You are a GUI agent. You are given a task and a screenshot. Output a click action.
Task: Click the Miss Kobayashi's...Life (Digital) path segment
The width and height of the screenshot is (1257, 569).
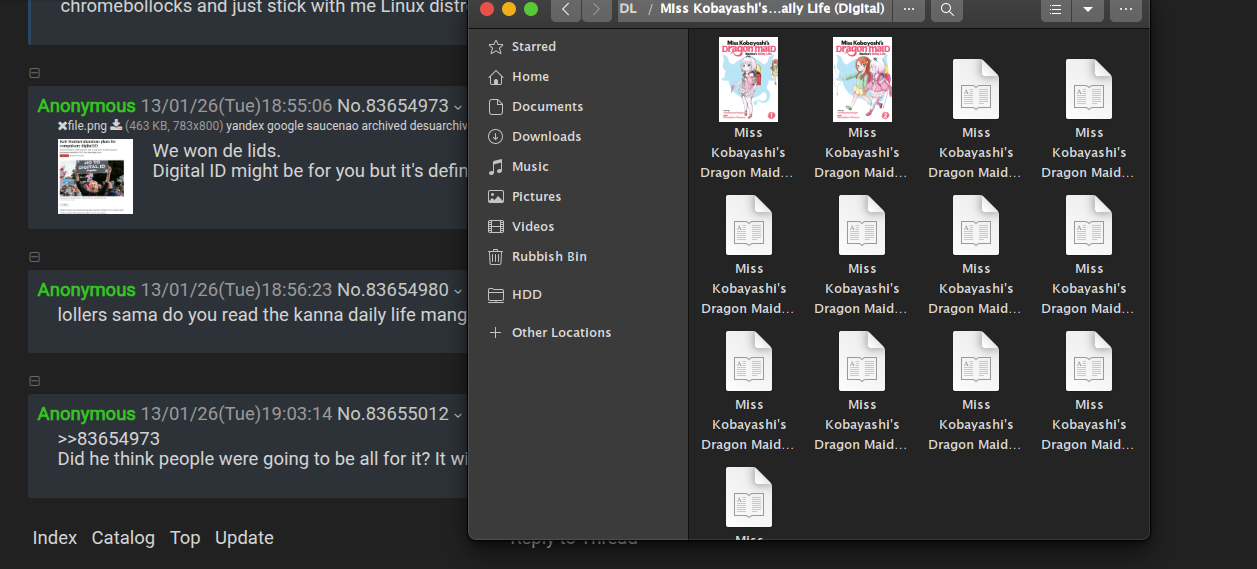point(772,9)
